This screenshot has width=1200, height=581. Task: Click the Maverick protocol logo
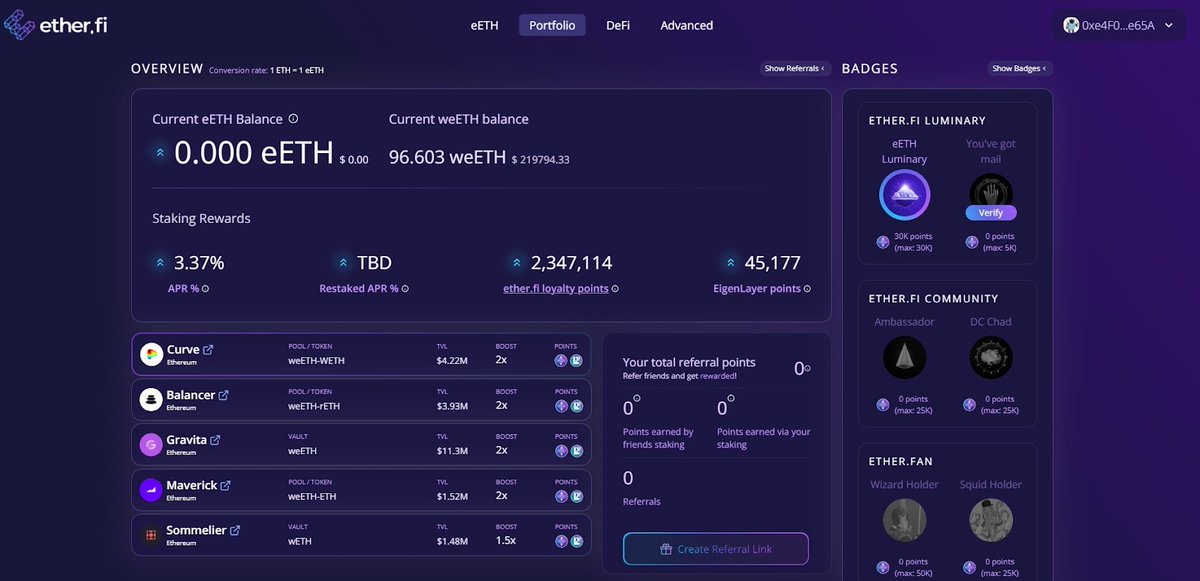click(151, 489)
